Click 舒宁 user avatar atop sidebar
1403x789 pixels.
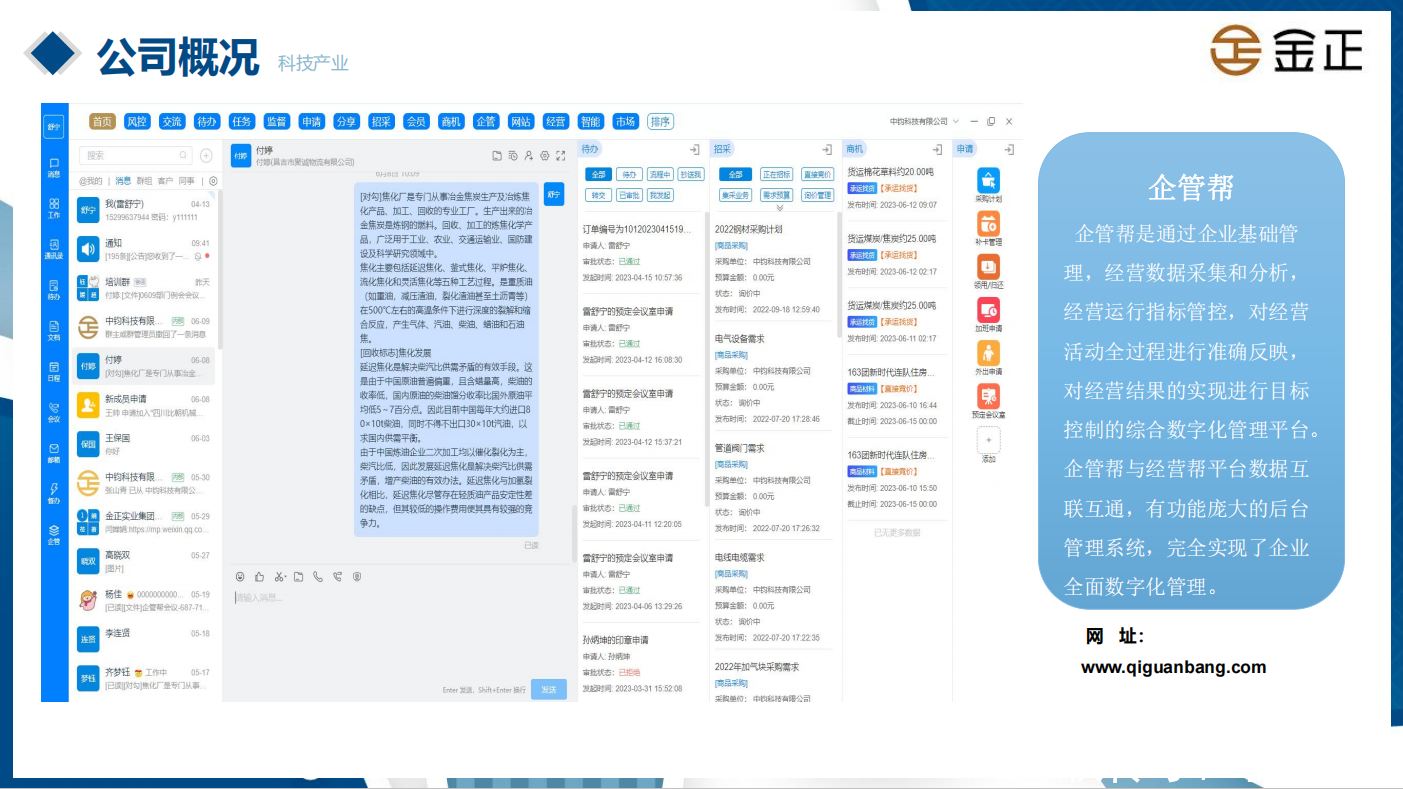tap(54, 126)
